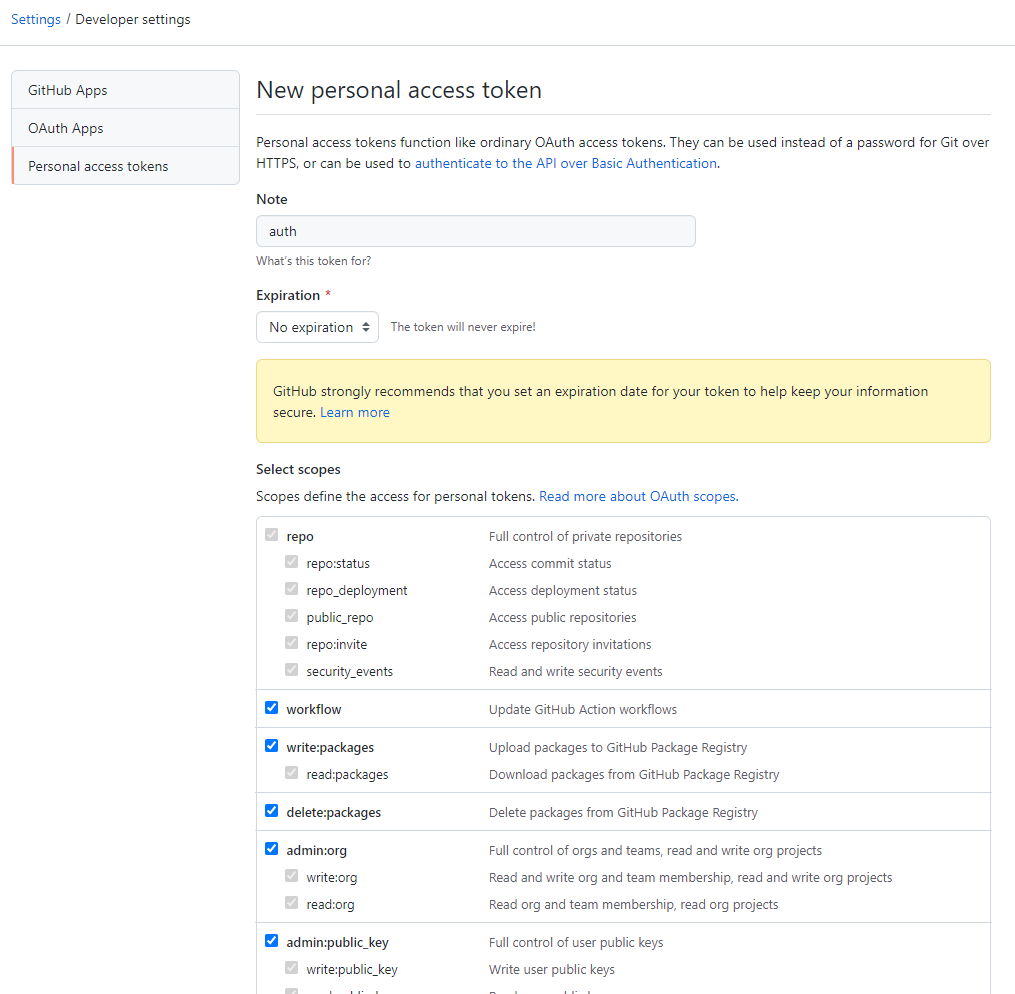Click the delete:packages label

[334, 812]
